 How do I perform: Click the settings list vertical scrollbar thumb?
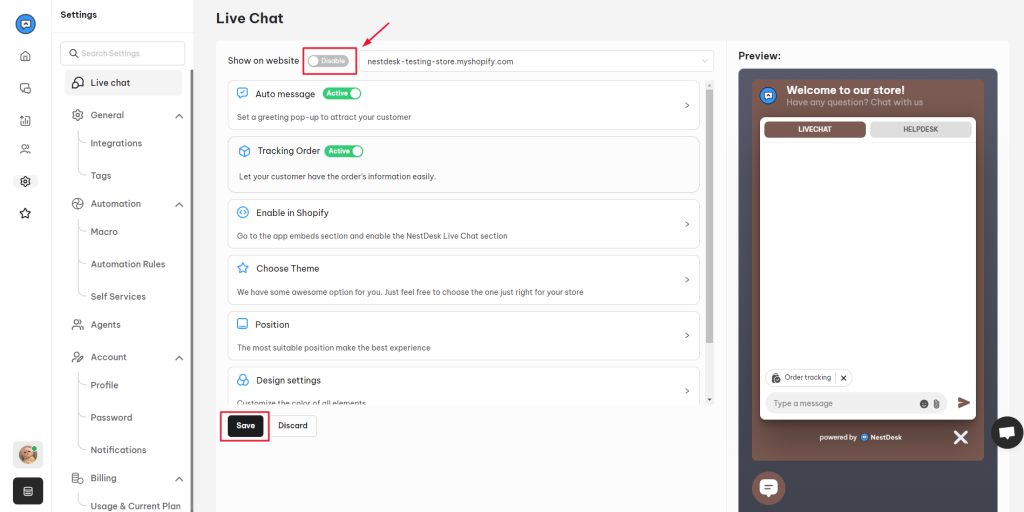click(x=710, y=216)
